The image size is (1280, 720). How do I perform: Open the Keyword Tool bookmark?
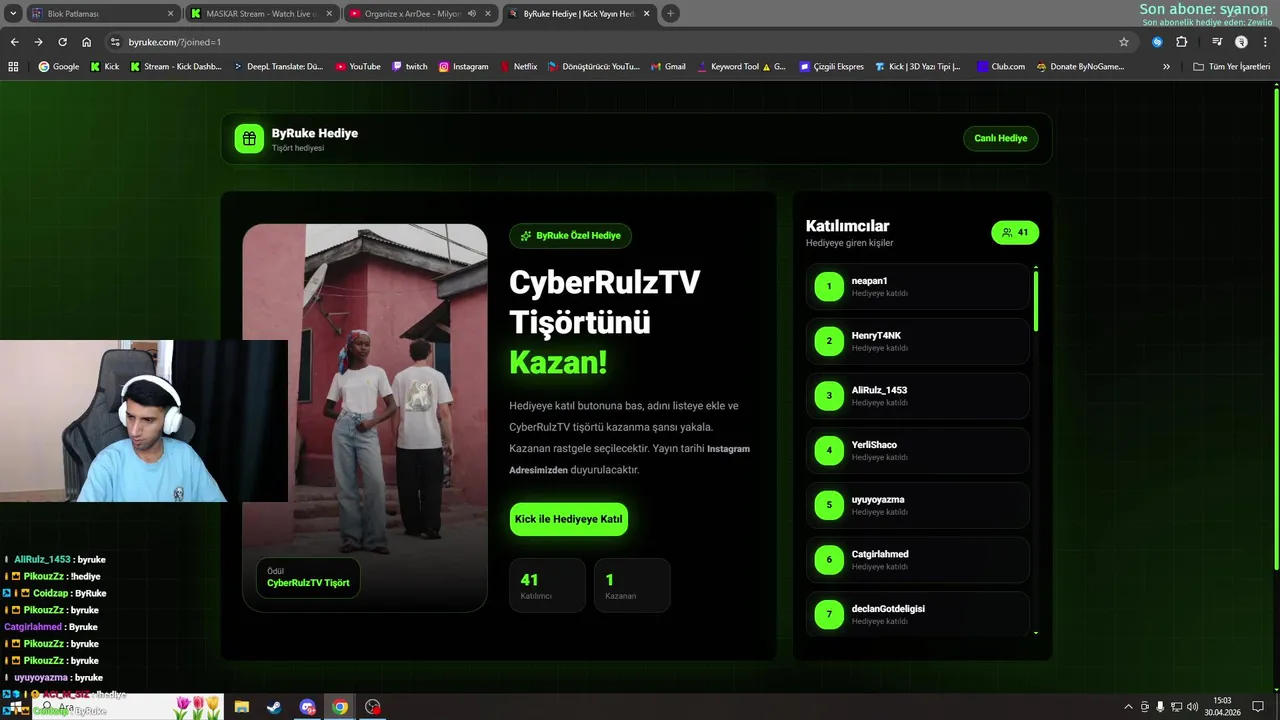pos(742,67)
